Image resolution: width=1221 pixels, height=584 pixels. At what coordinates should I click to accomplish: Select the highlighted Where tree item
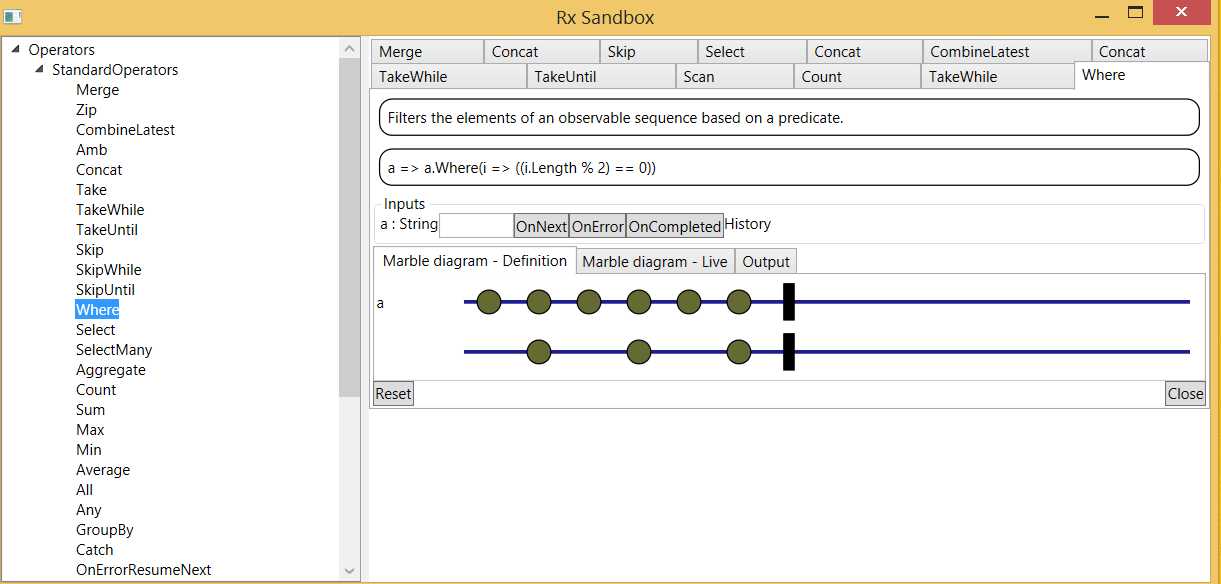pyautogui.click(x=97, y=310)
